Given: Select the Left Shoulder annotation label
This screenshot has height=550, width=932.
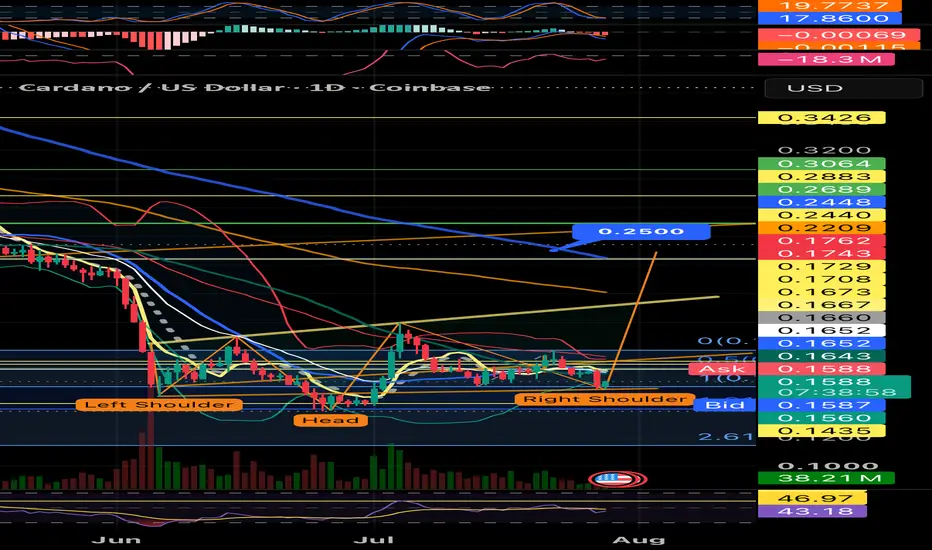Looking at the screenshot, I should pyautogui.click(x=159, y=405).
